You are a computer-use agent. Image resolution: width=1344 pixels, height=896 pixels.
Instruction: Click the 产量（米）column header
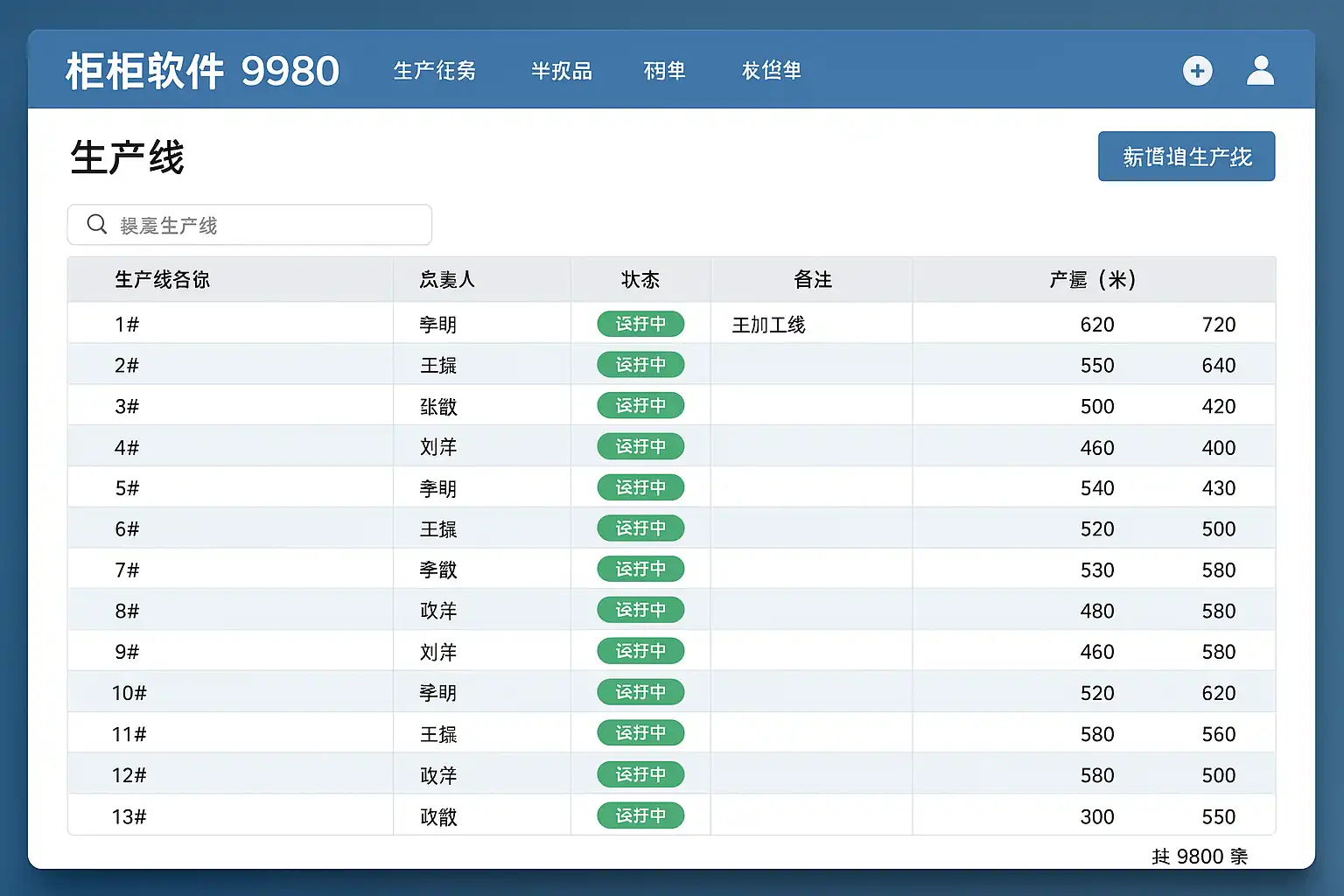coord(1093,280)
